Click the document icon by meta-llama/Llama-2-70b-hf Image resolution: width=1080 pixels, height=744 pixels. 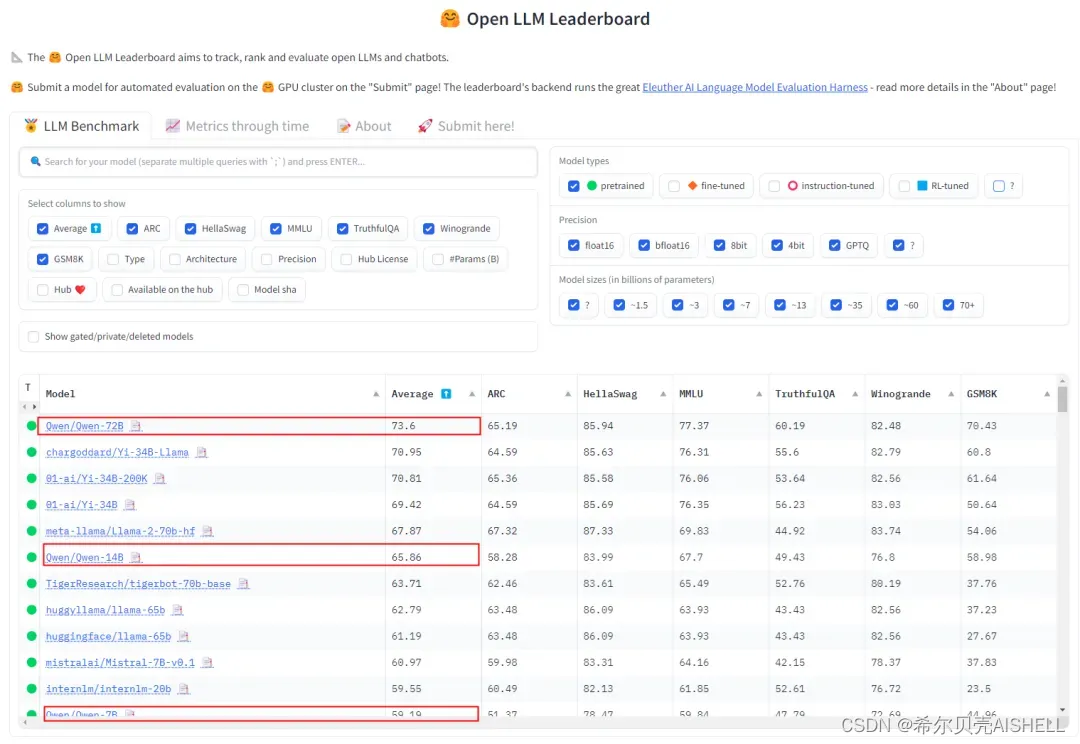(x=207, y=531)
